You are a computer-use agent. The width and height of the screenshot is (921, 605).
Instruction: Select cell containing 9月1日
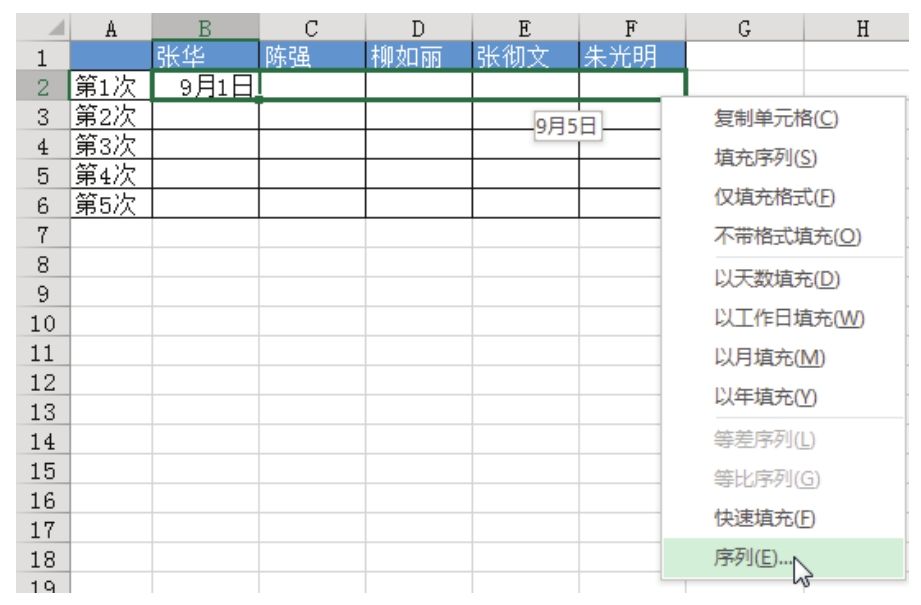[x=205, y=87]
